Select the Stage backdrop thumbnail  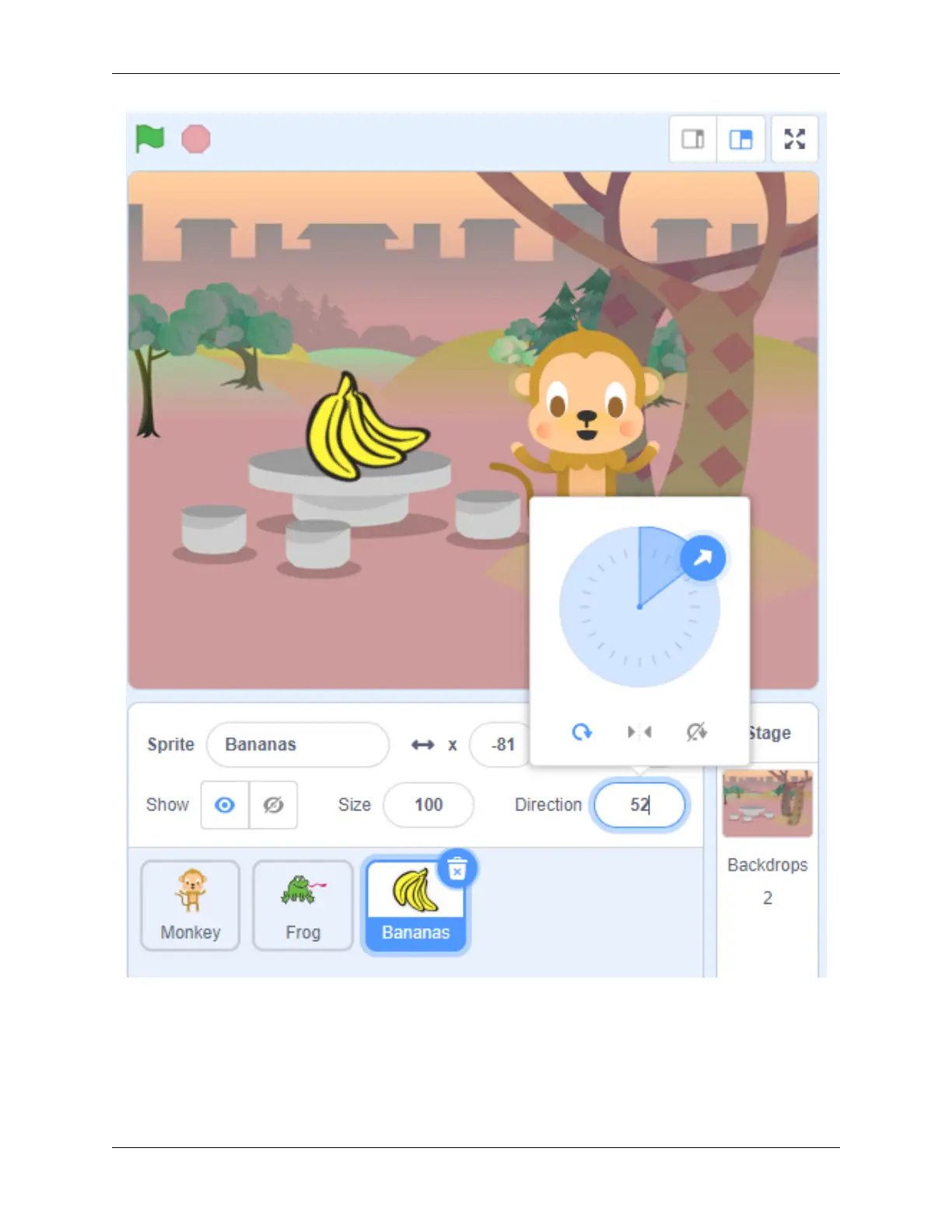click(x=767, y=803)
